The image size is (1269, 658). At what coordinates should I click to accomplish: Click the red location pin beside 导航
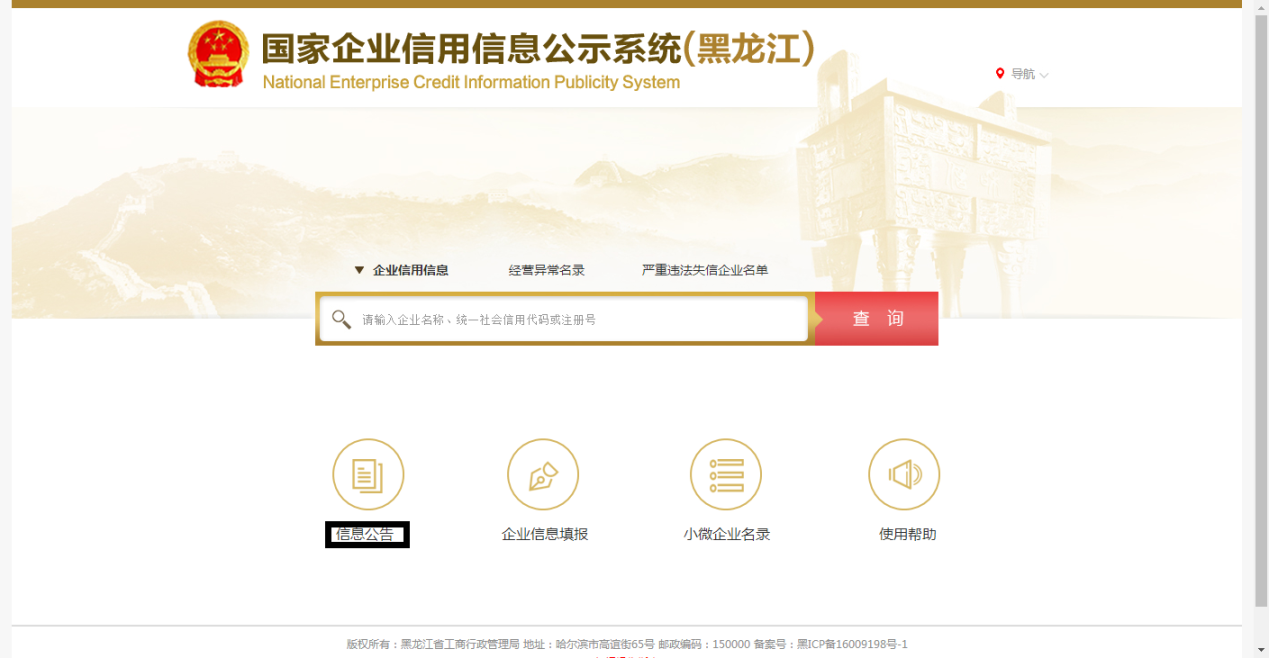point(998,73)
